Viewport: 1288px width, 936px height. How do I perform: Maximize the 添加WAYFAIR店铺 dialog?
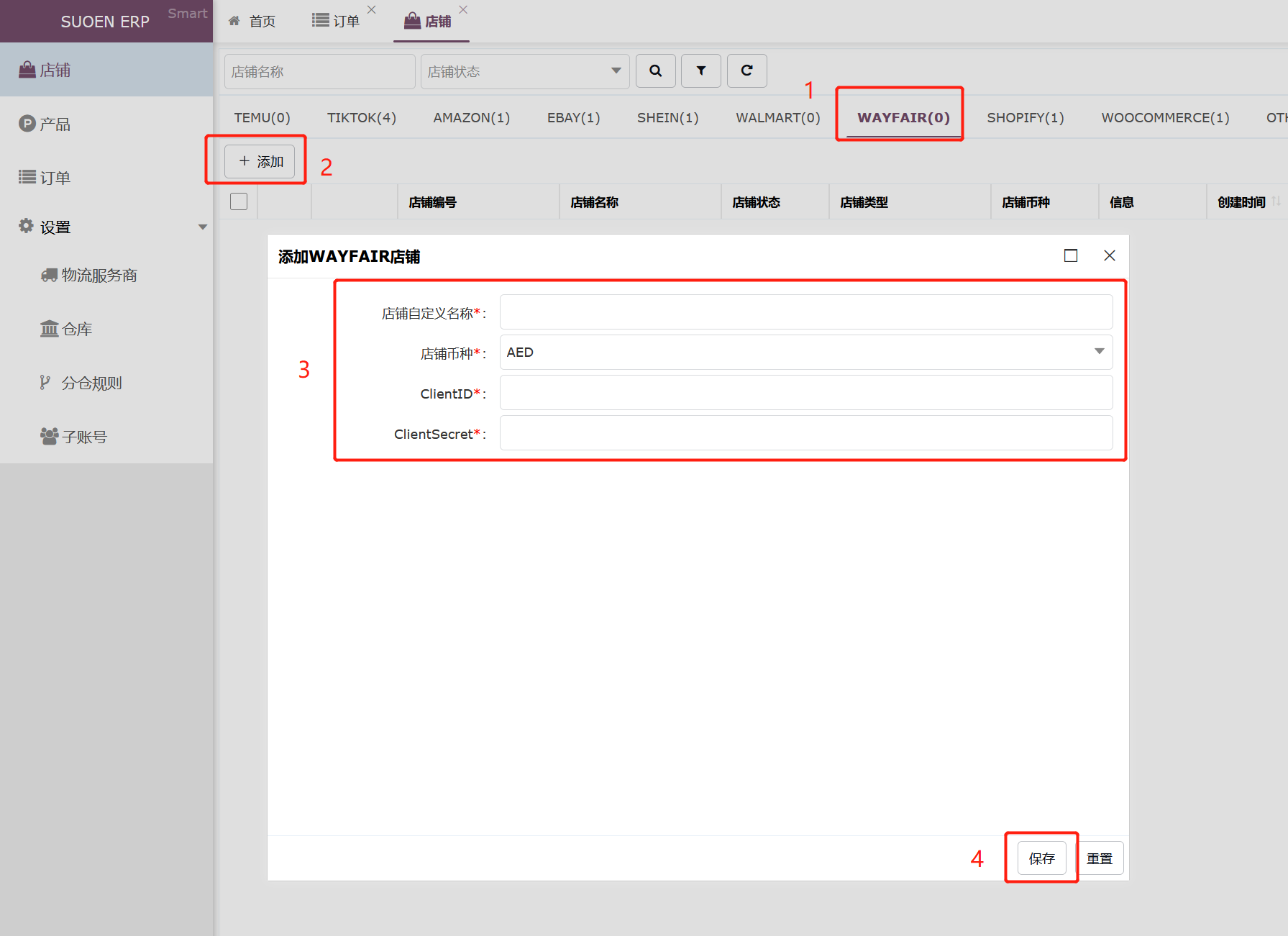[1071, 255]
